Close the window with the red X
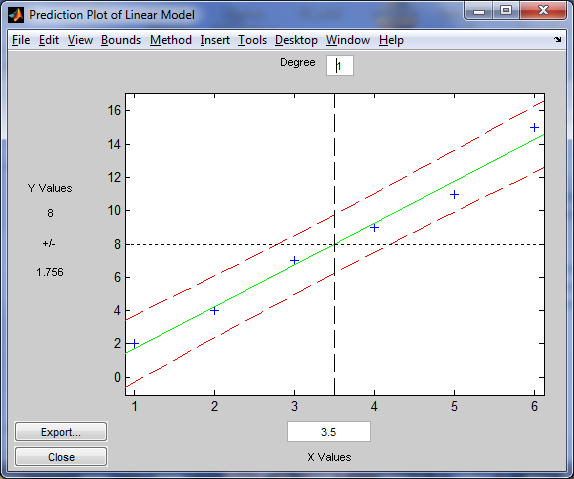Image resolution: width=574 pixels, height=479 pixels. coord(543,10)
